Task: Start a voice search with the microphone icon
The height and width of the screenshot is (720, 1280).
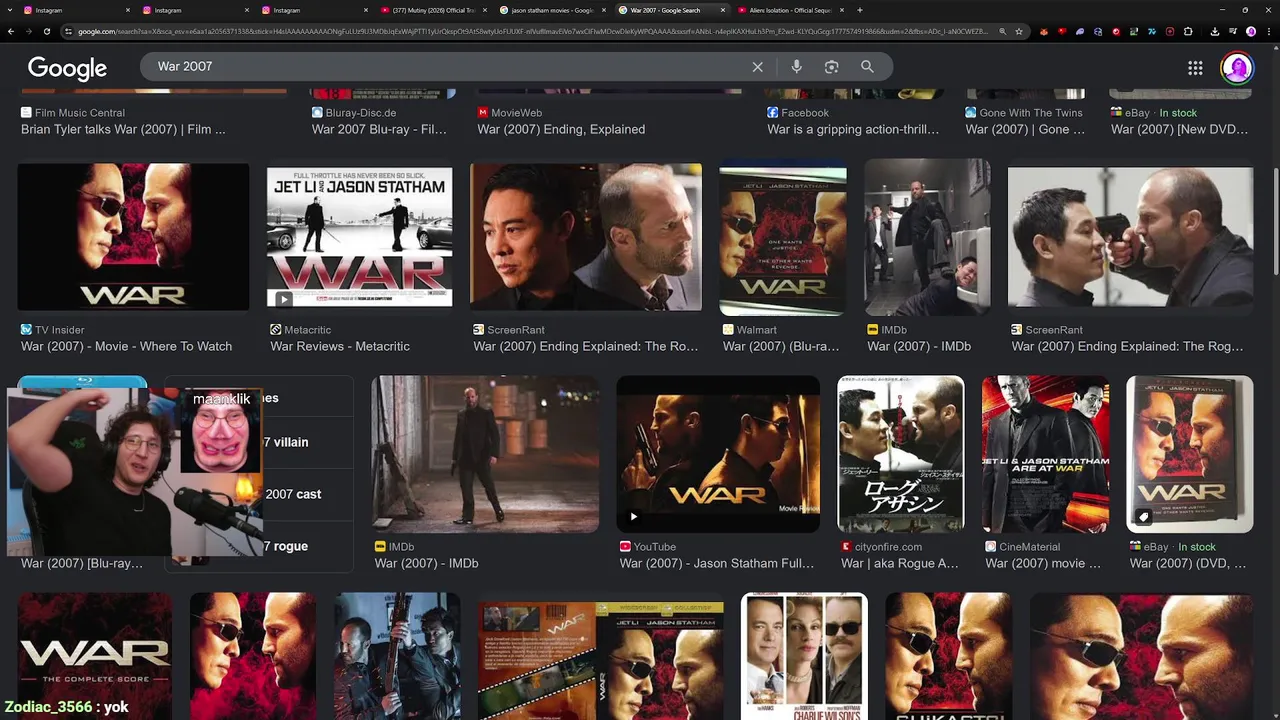Action: click(x=796, y=67)
